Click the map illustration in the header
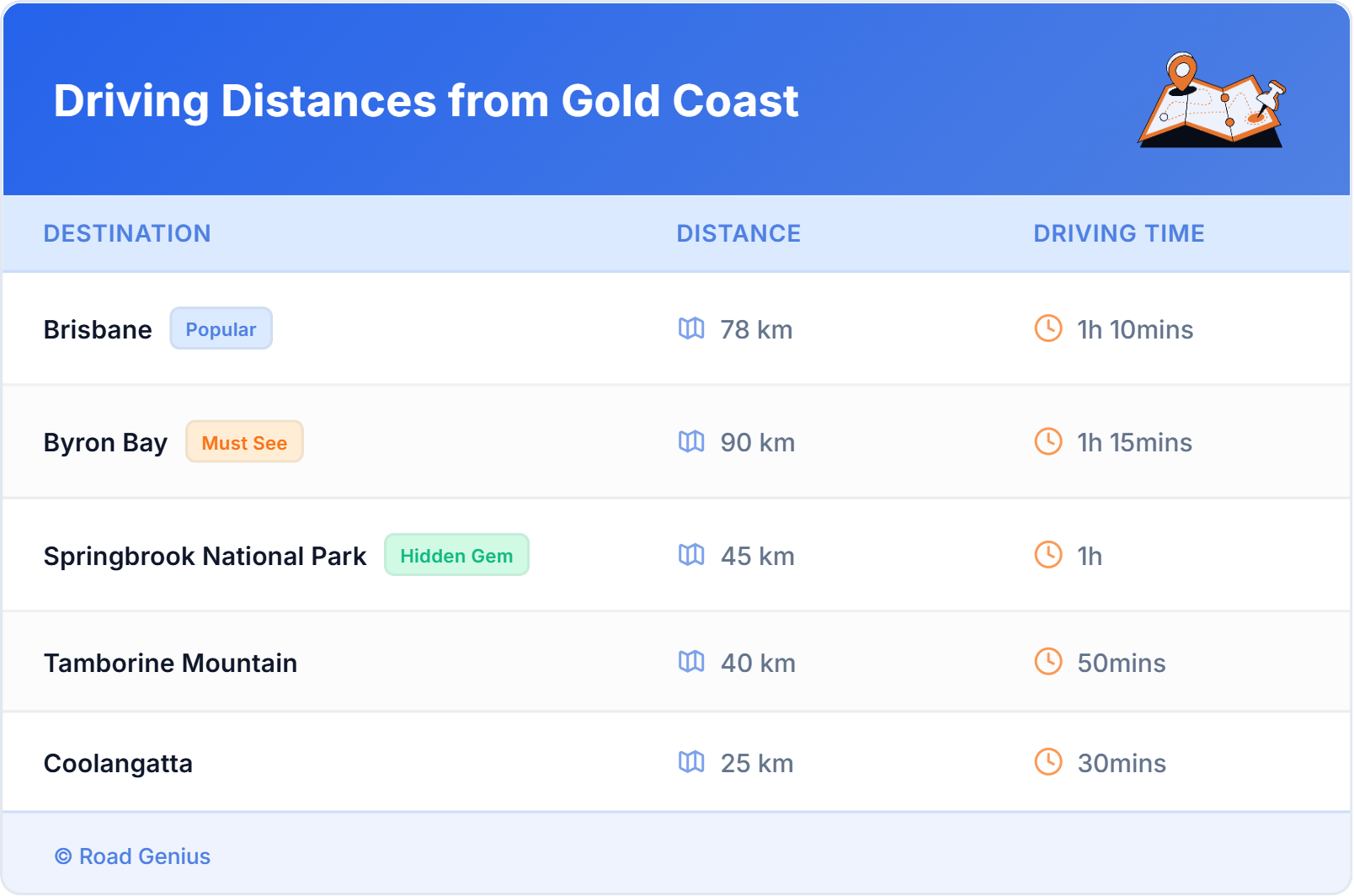The height and width of the screenshot is (896, 1354). (1212, 101)
